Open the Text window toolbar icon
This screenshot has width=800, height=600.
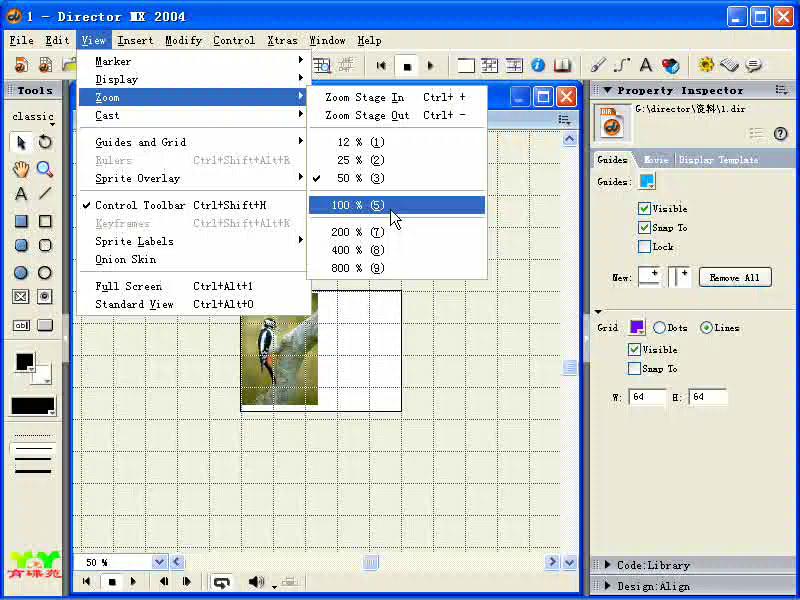(646, 65)
